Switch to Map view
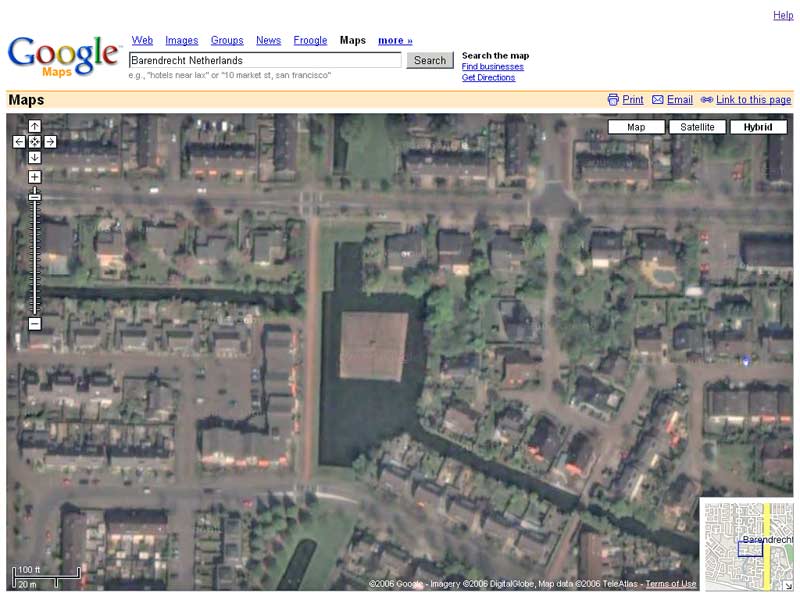800x600 pixels. [636, 127]
